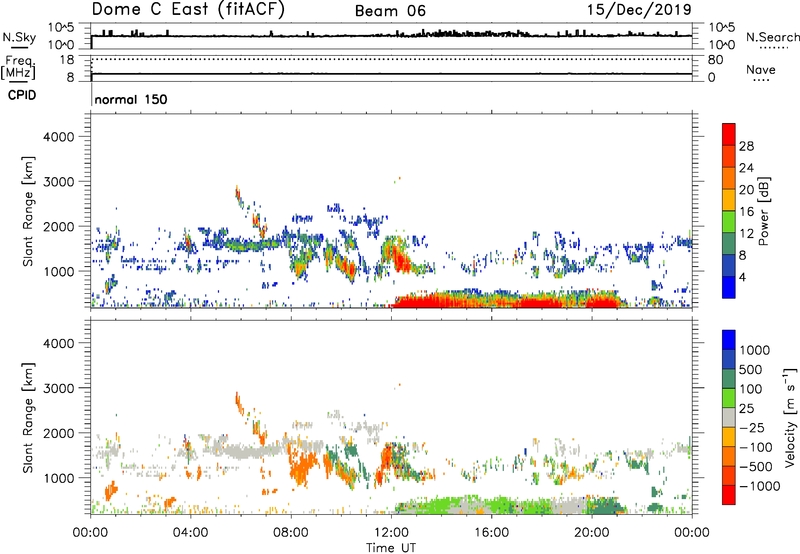Click the 'CPID' label
This screenshot has width=800, height=554.
tap(22, 95)
